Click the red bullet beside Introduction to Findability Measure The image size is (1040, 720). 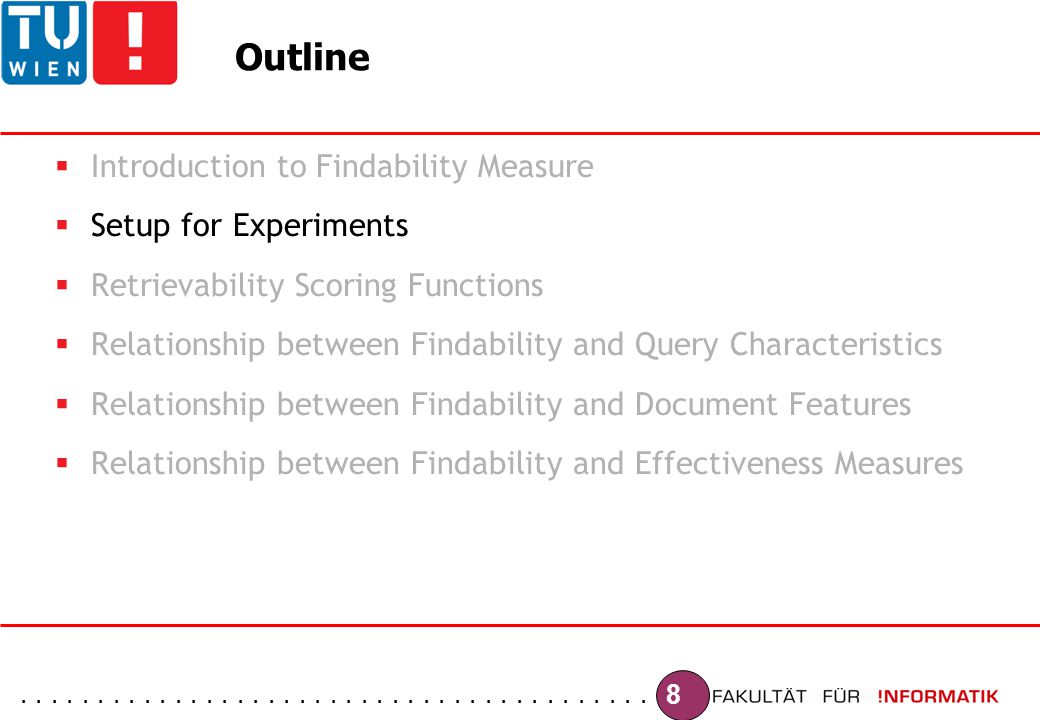click(62, 166)
